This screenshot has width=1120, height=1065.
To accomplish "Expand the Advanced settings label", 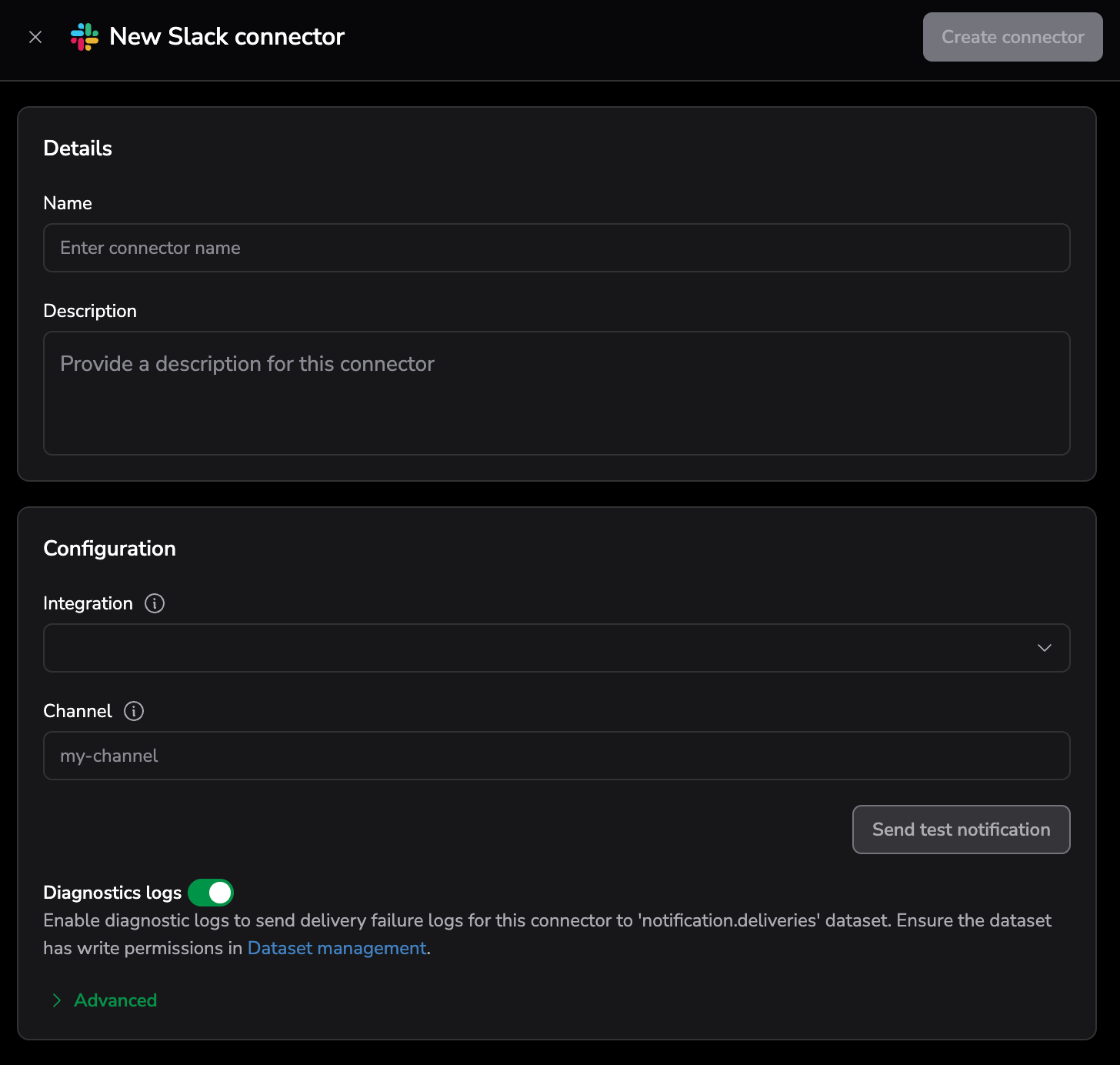I will coord(115,1000).
